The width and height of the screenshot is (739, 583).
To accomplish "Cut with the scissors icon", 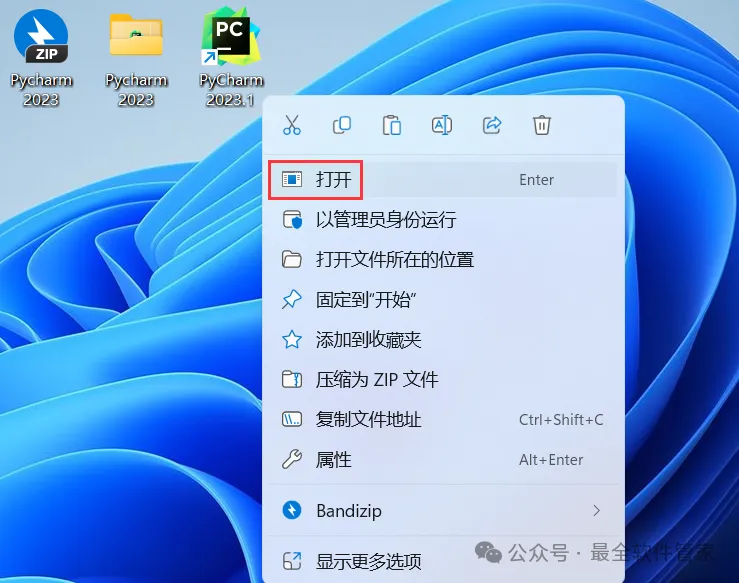I will coord(292,125).
